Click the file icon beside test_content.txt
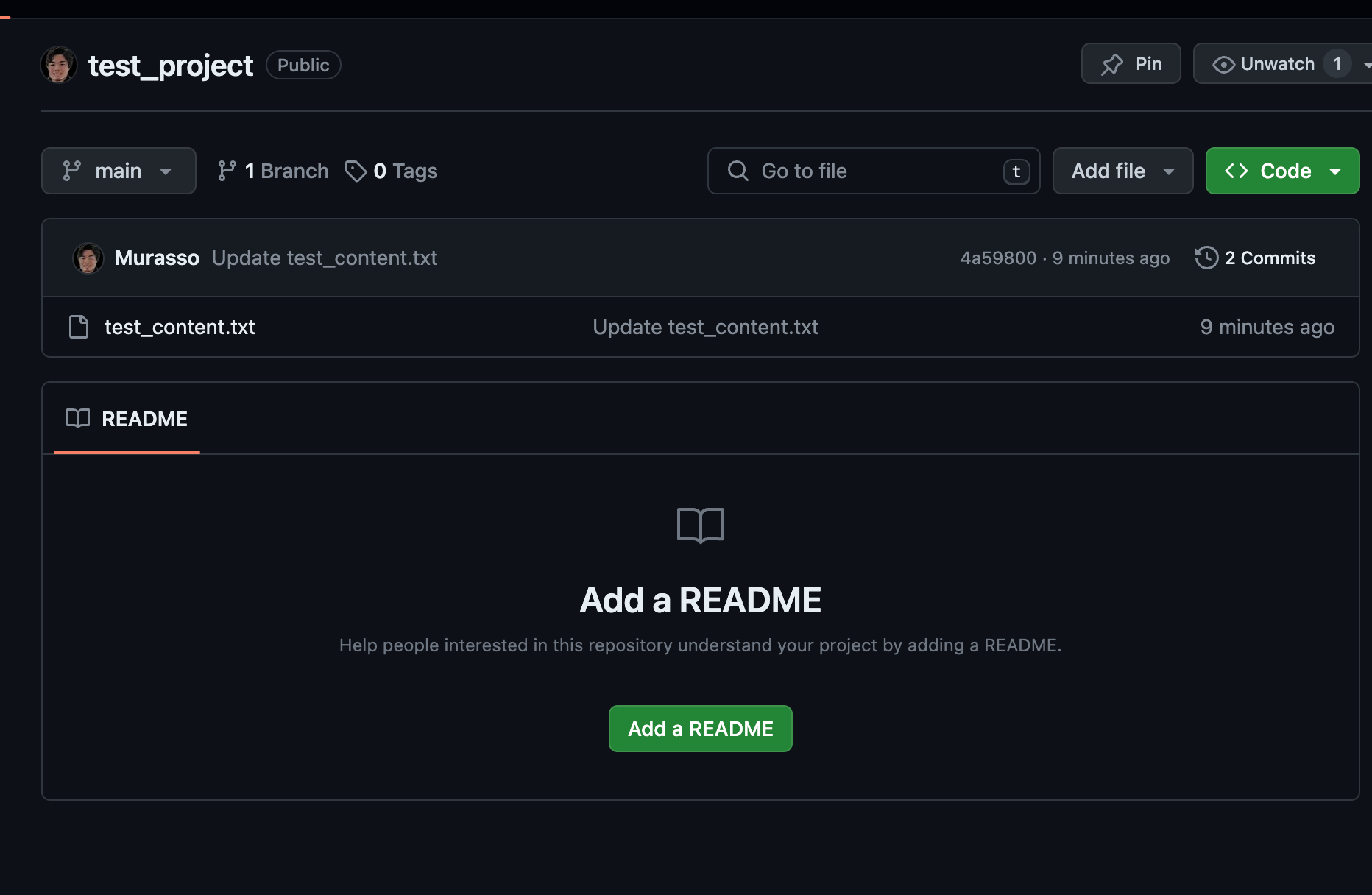This screenshot has height=895, width=1372. coord(79,327)
